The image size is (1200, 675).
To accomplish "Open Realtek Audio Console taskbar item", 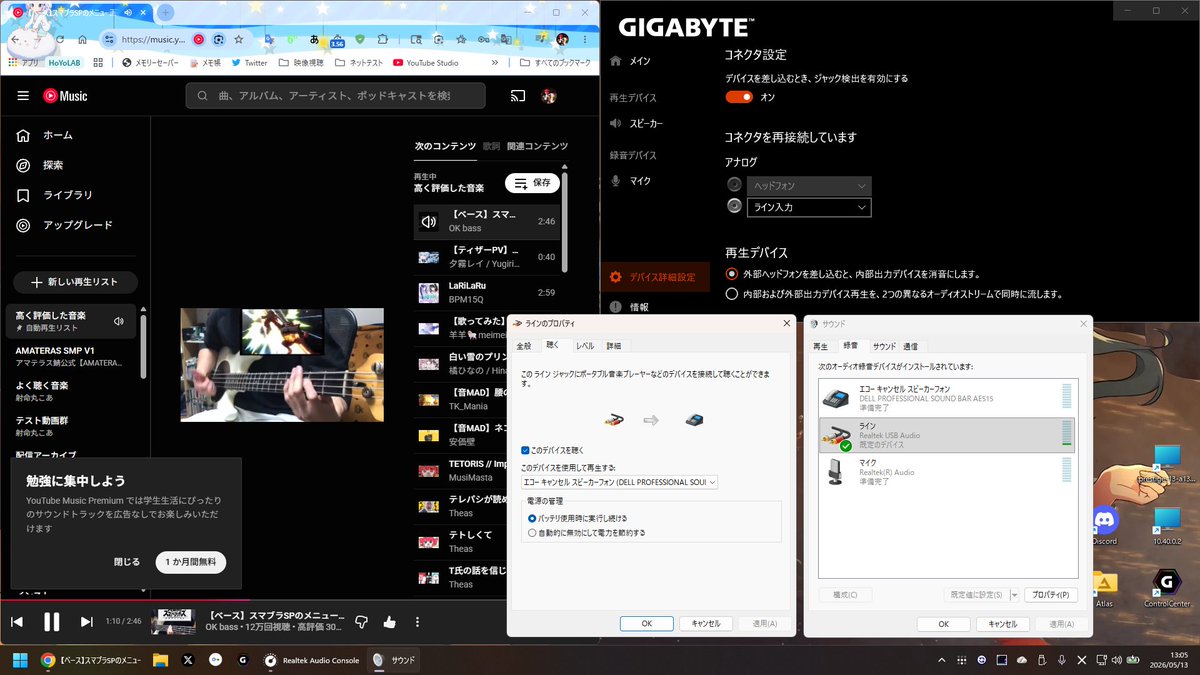I will pos(312,660).
